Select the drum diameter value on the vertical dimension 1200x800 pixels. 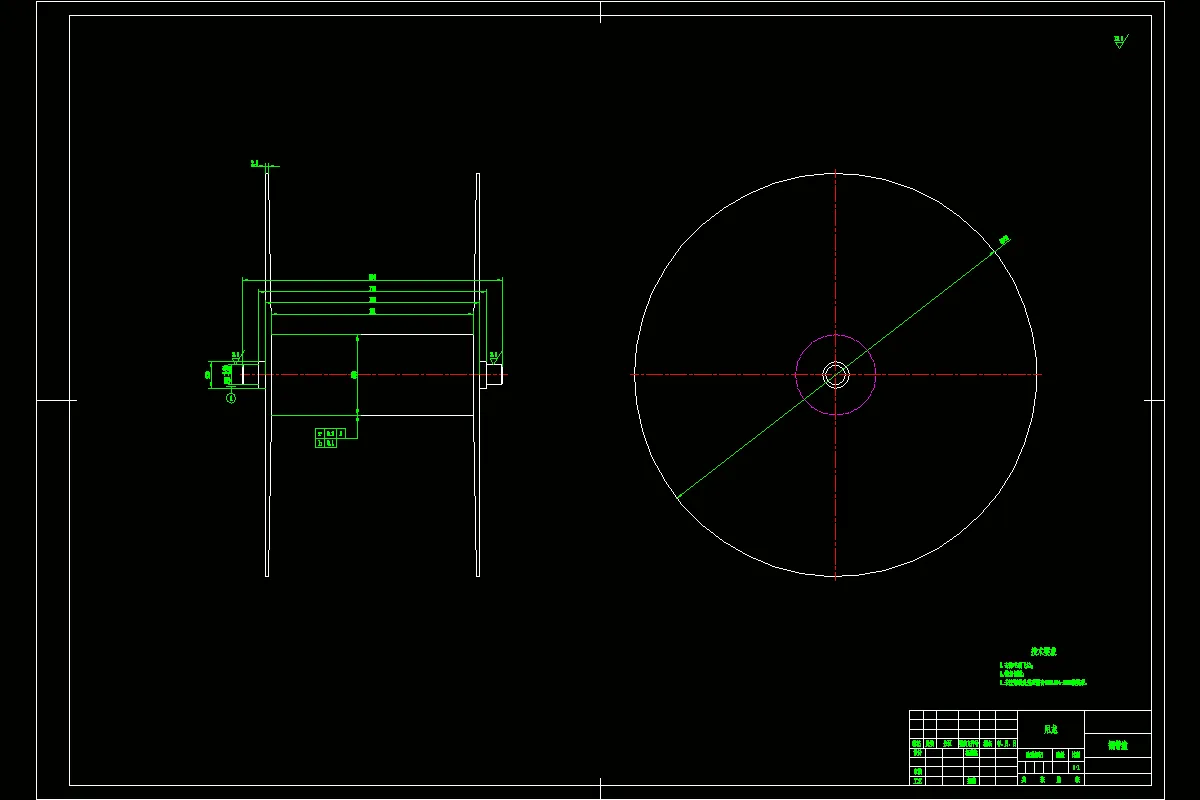click(x=354, y=375)
